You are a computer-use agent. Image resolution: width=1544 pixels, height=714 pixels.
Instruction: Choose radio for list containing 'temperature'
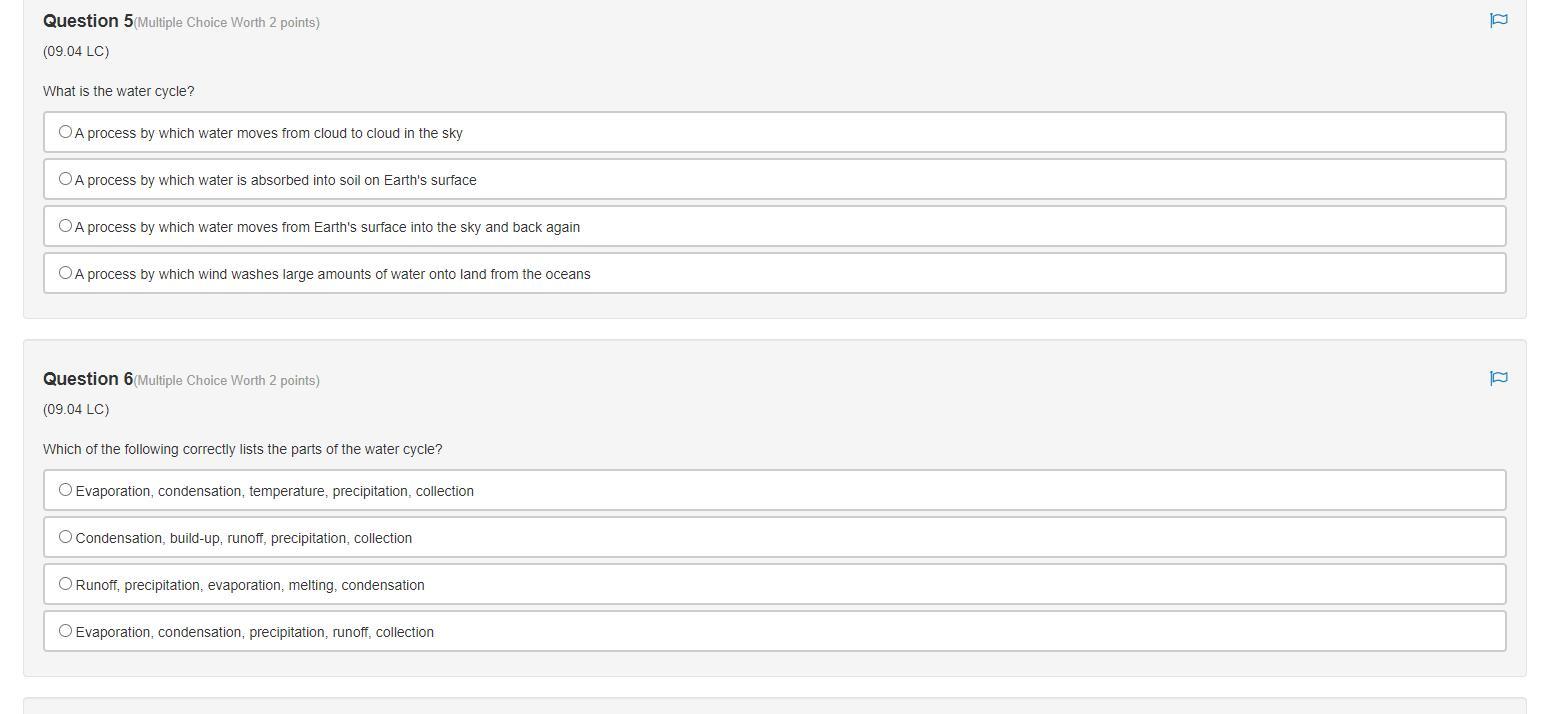(x=65, y=490)
